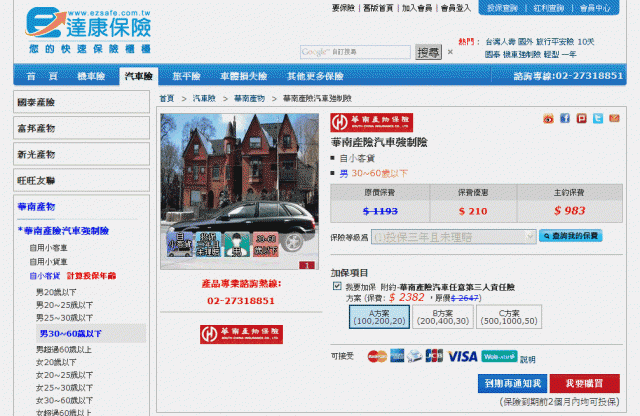Expand 國泰產險 in the sidebar

click(x=81, y=102)
